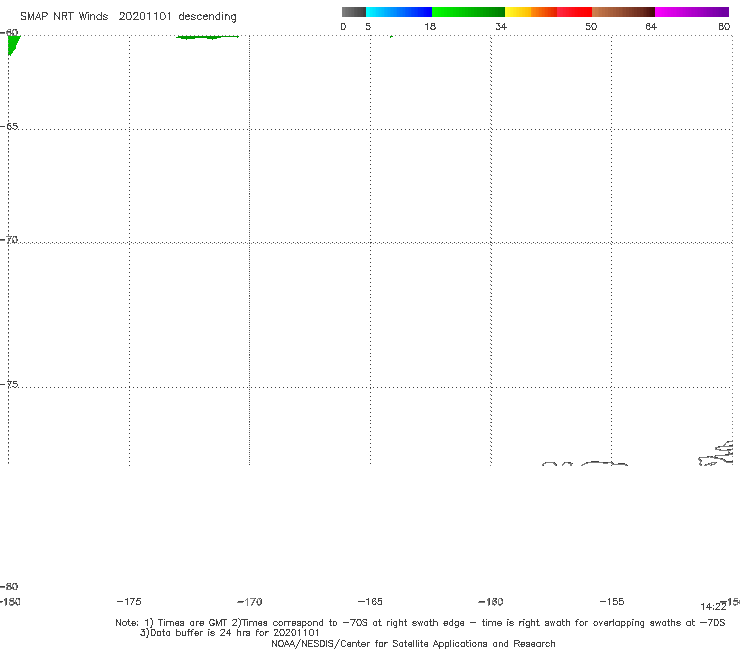Viewport: 740px width, 650px height.
Task: Pick the green segment of the colorbar
Action: 468,12
